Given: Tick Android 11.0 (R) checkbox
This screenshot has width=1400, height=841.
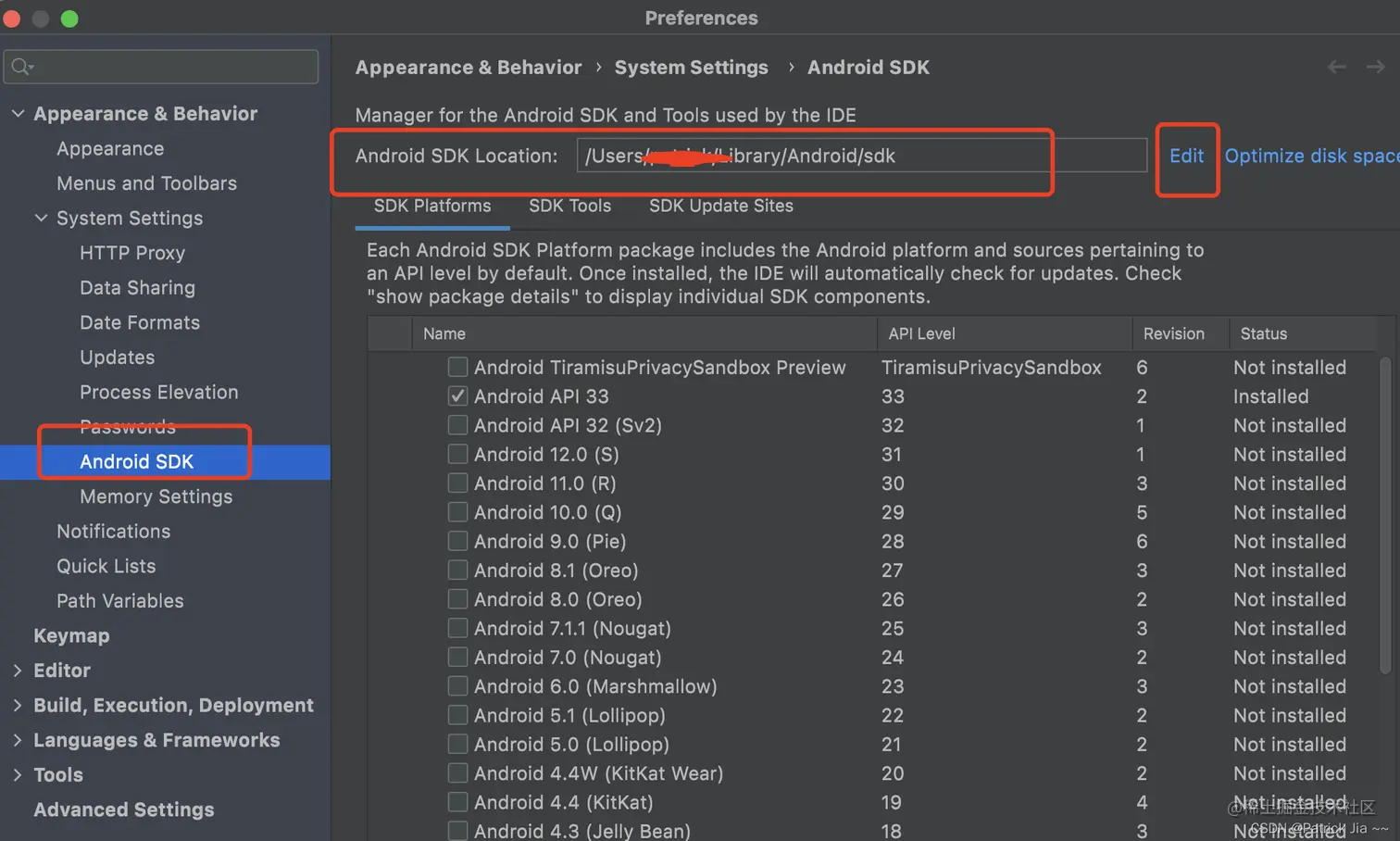Looking at the screenshot, I should tap(457, 483).
